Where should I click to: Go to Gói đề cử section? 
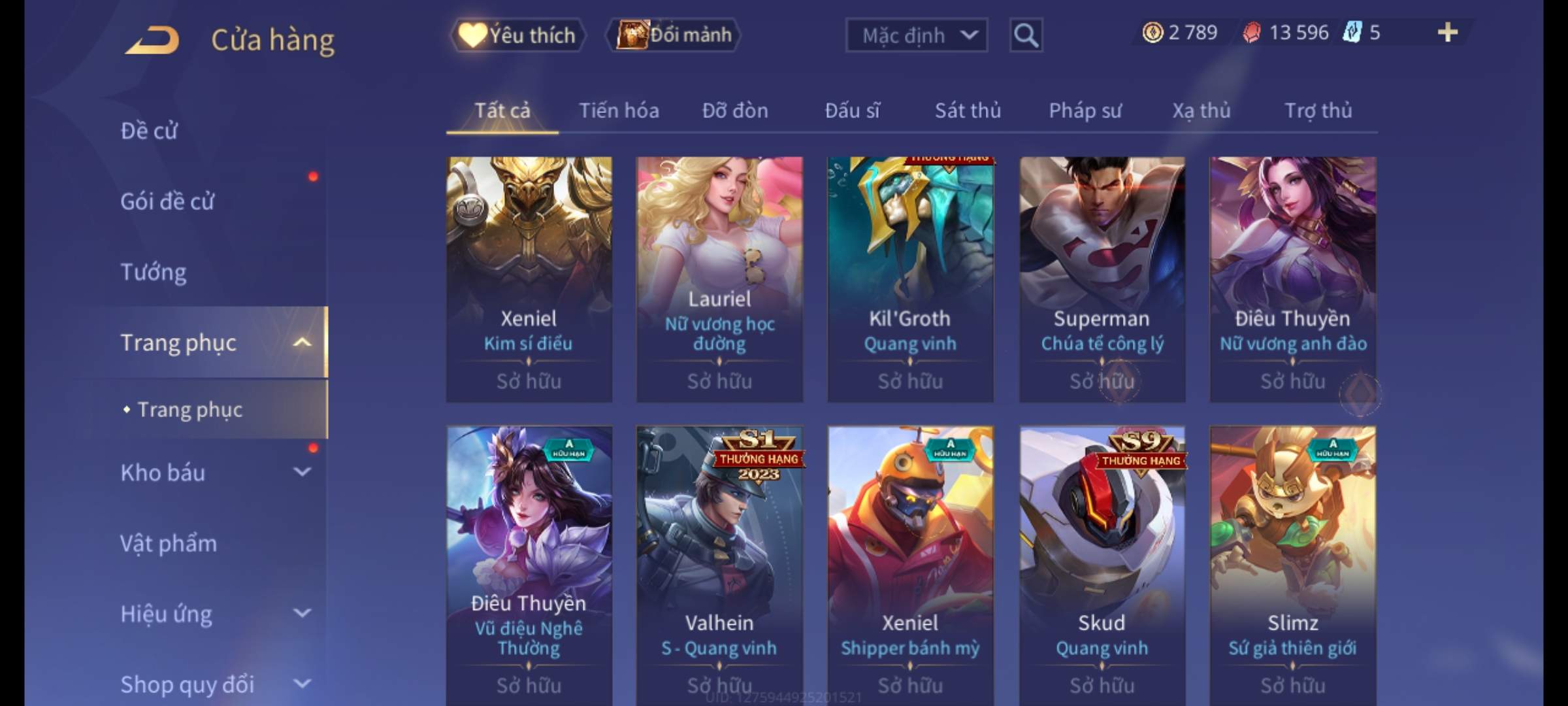point(167,201)
